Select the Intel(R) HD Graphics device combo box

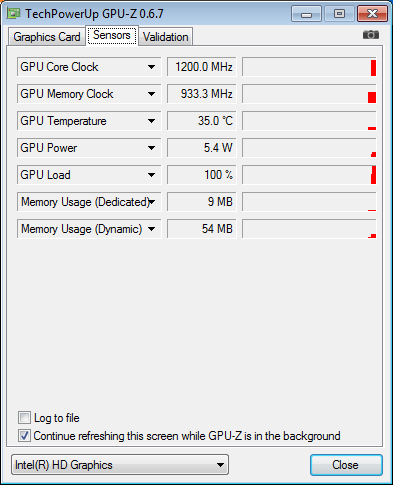coord(120,465)
